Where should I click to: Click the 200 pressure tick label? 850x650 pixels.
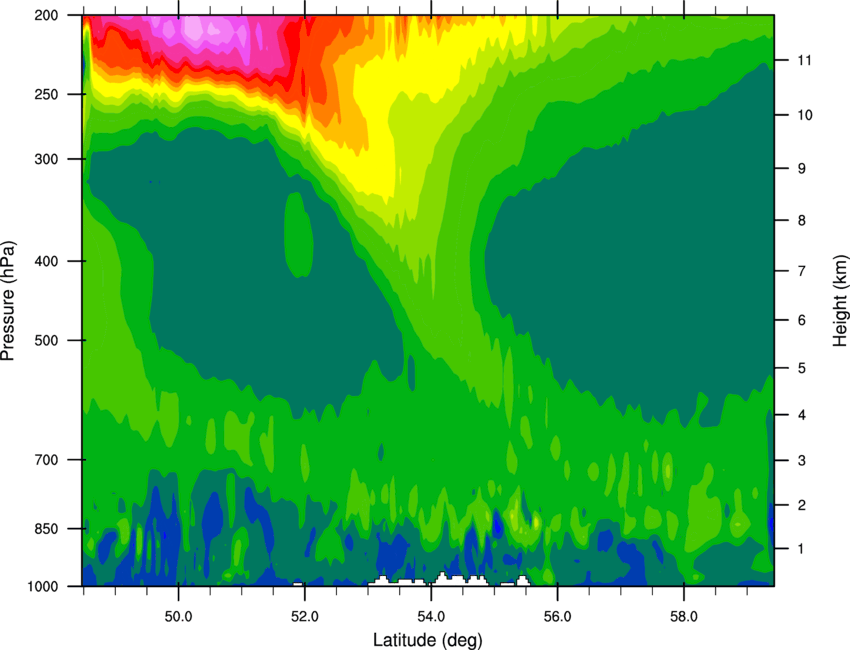point(46,15)
